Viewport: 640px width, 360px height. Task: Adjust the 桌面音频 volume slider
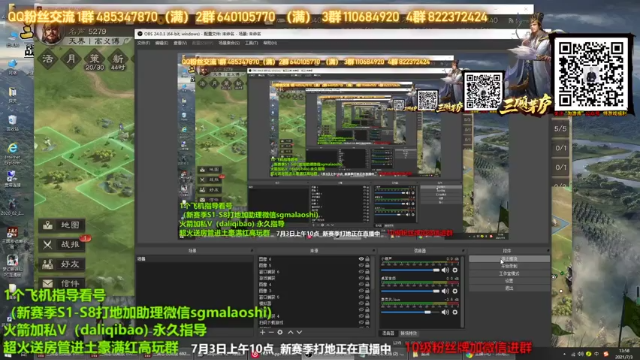point(410,291)
